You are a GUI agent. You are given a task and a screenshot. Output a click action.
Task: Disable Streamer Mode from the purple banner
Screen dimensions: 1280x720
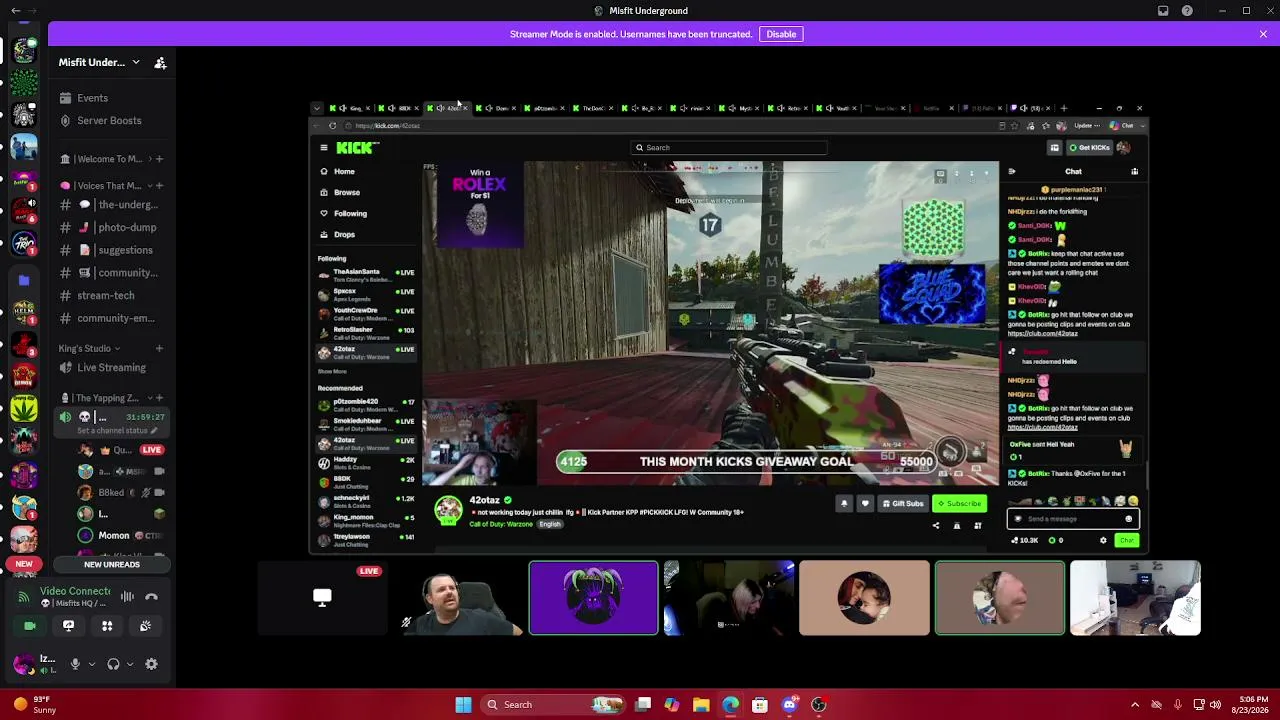tap(781, 34)
